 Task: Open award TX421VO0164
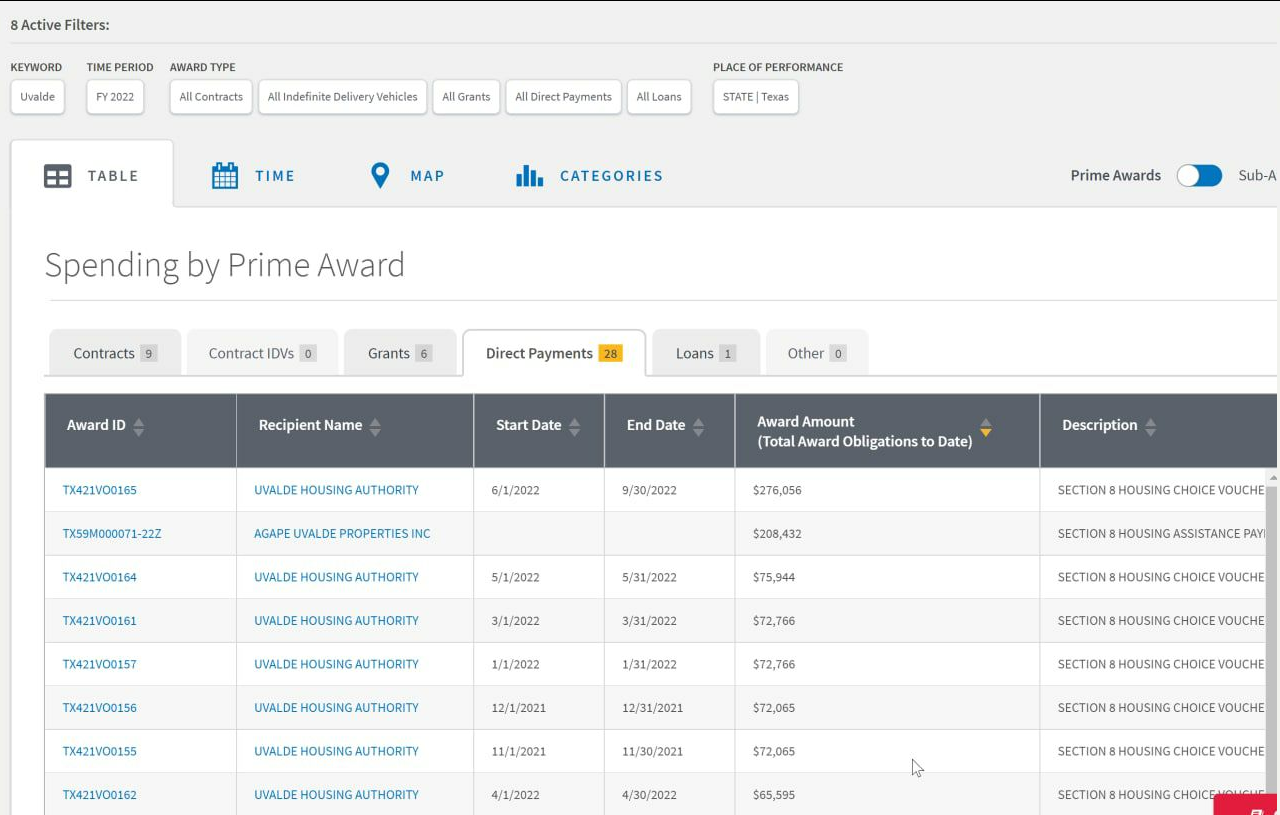tap(99, 577)
